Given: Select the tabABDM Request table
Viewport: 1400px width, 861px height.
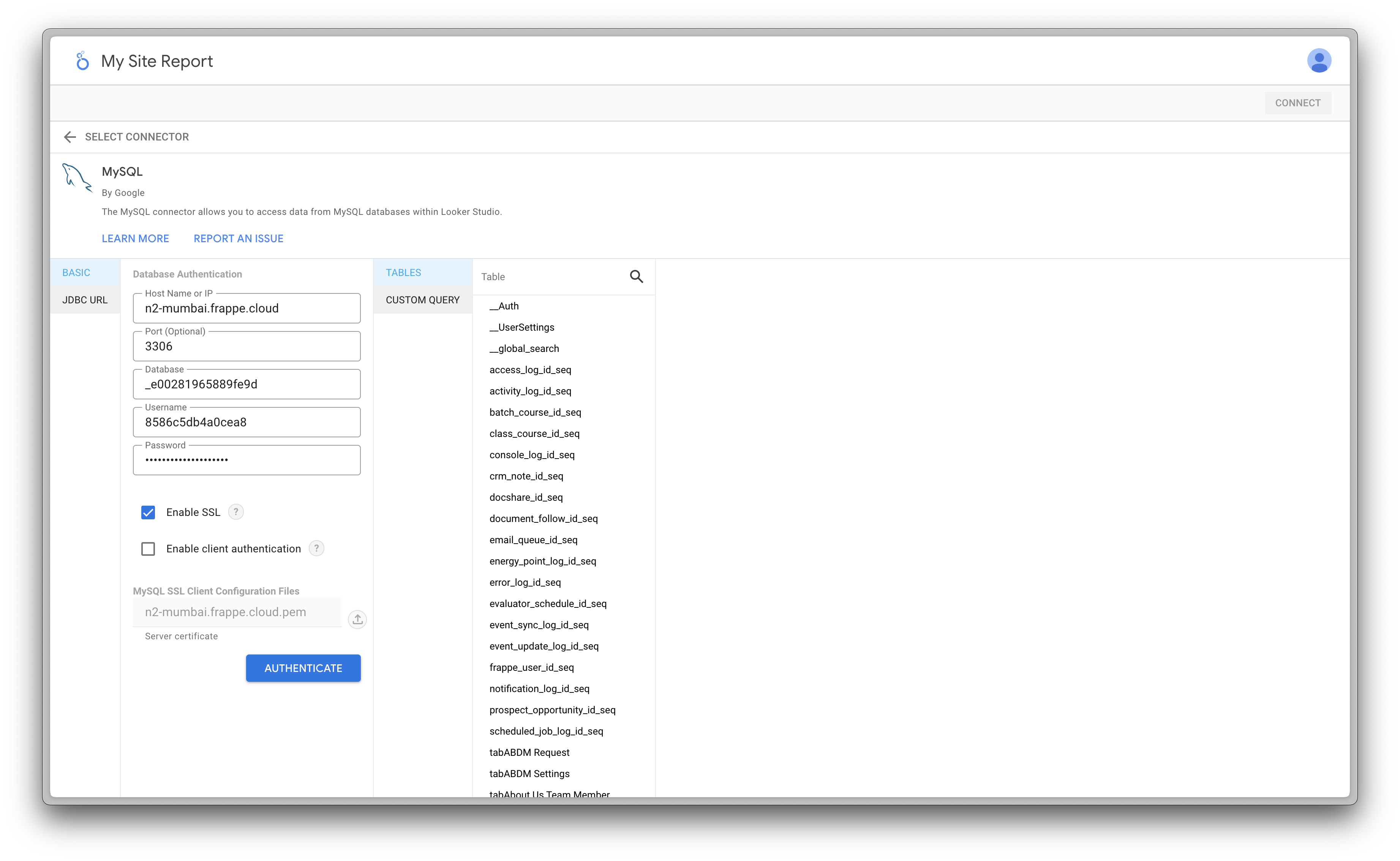Looking at the screenshot, I should coord(529,752).
